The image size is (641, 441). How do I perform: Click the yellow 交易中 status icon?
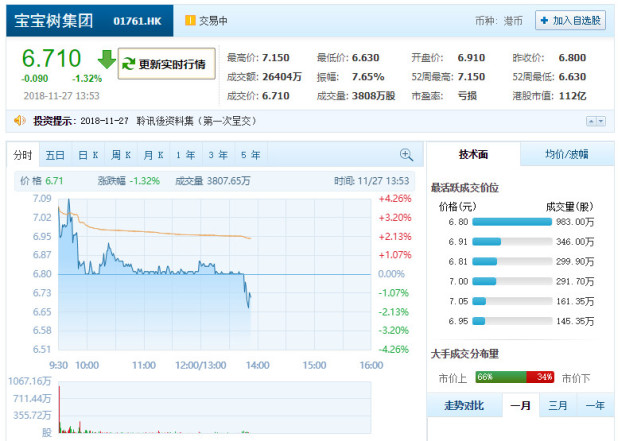click(x=190, y=20)
